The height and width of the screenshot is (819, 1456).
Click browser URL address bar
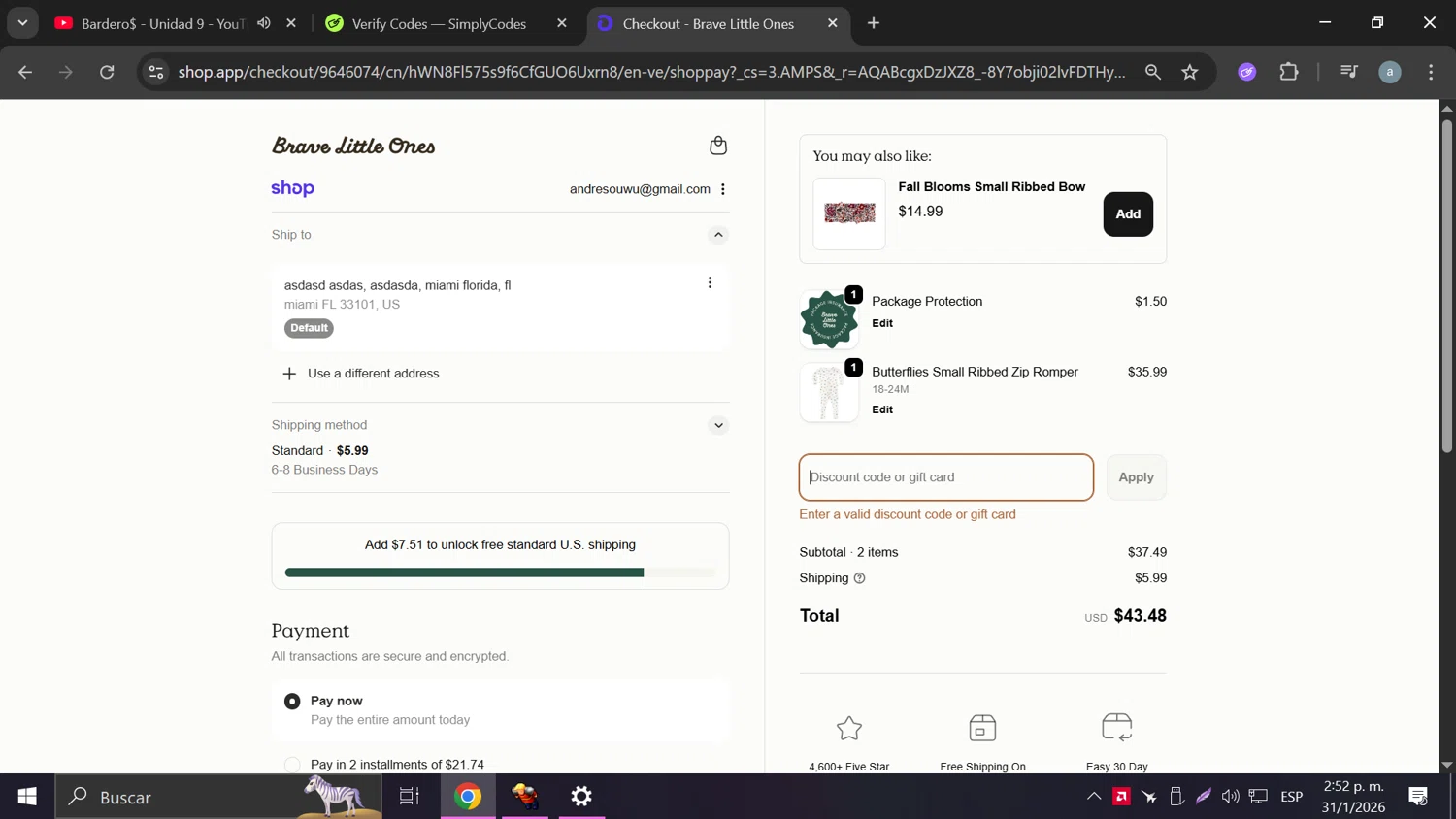(x=651, y=72)
